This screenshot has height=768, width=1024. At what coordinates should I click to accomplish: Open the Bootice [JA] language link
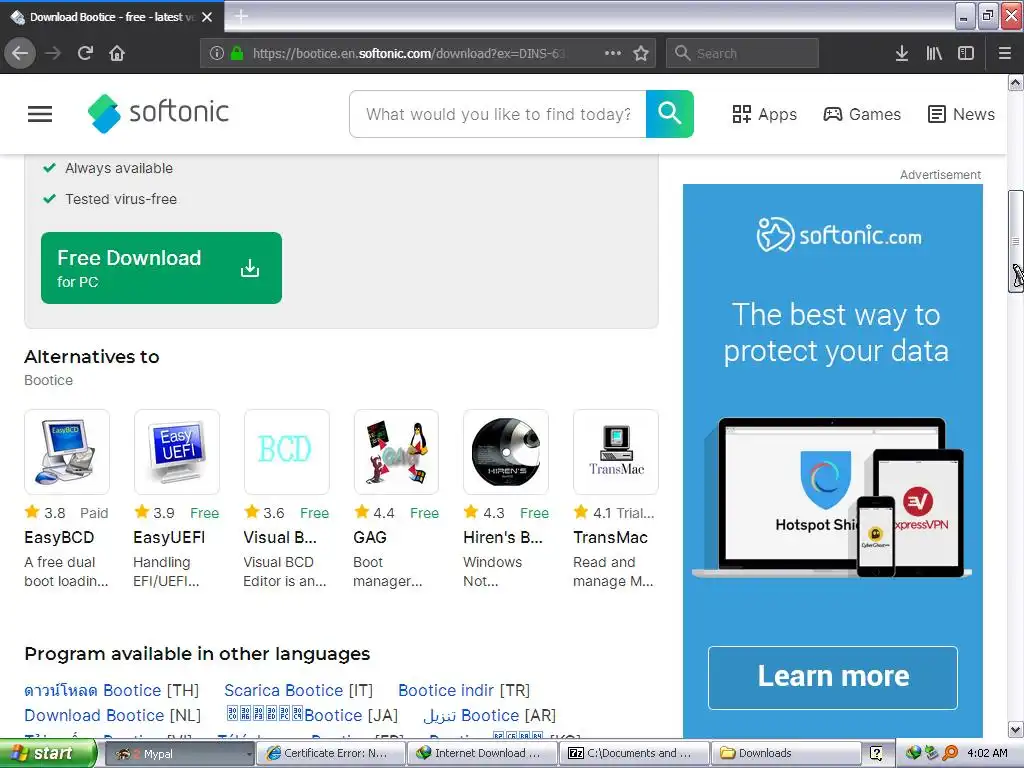click(312, 716)
